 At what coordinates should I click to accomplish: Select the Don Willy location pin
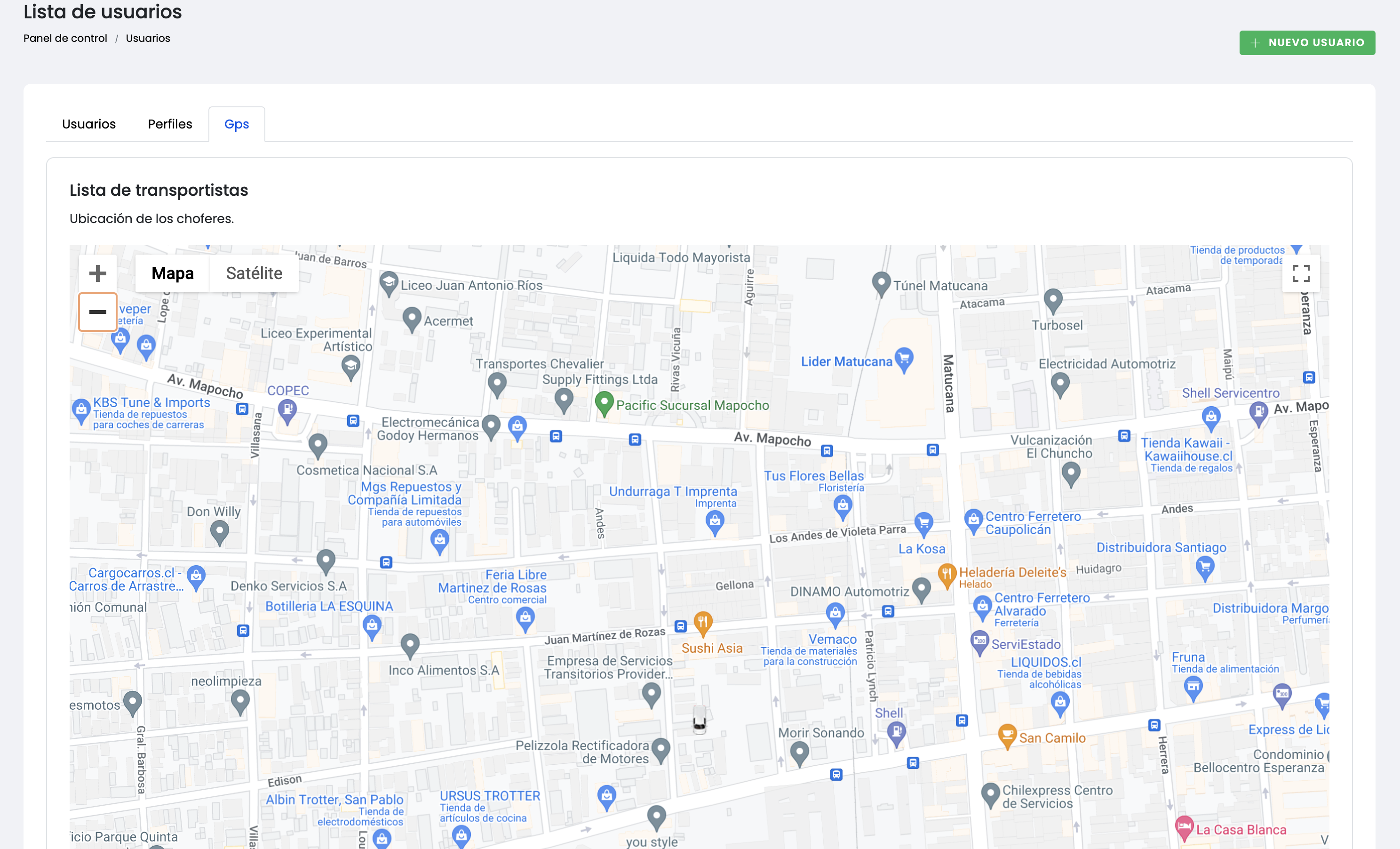tap(219, 534)
